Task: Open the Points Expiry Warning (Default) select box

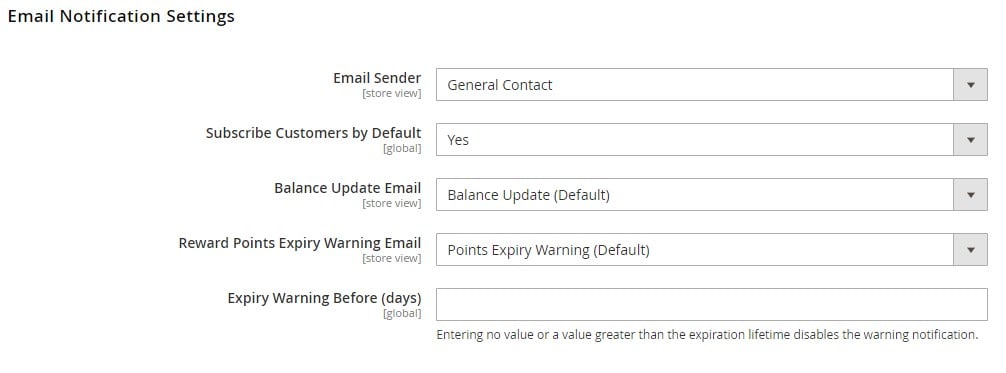Action: click(712, 250)
